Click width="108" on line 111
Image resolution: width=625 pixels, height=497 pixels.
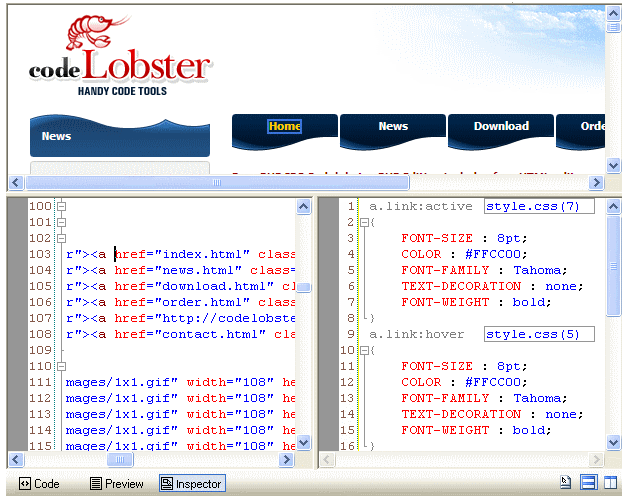point(230,382)
